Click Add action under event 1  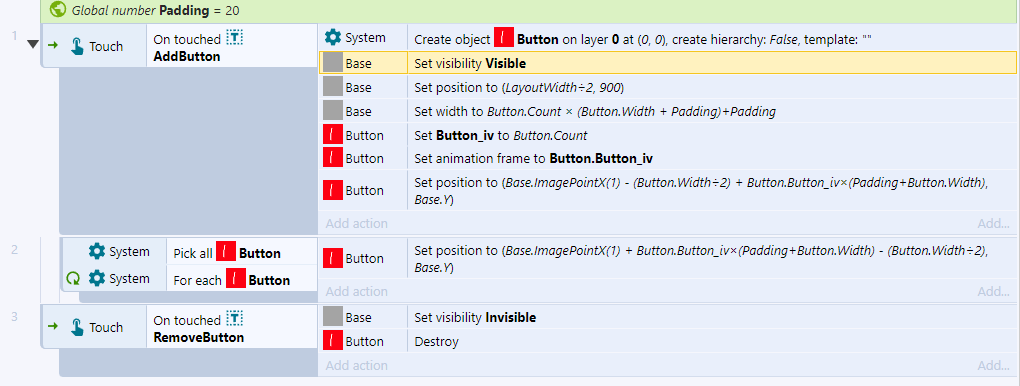[356, 223]
